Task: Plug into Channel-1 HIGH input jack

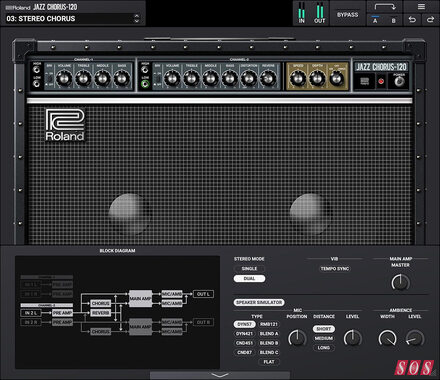Action: tap(37, 69)
